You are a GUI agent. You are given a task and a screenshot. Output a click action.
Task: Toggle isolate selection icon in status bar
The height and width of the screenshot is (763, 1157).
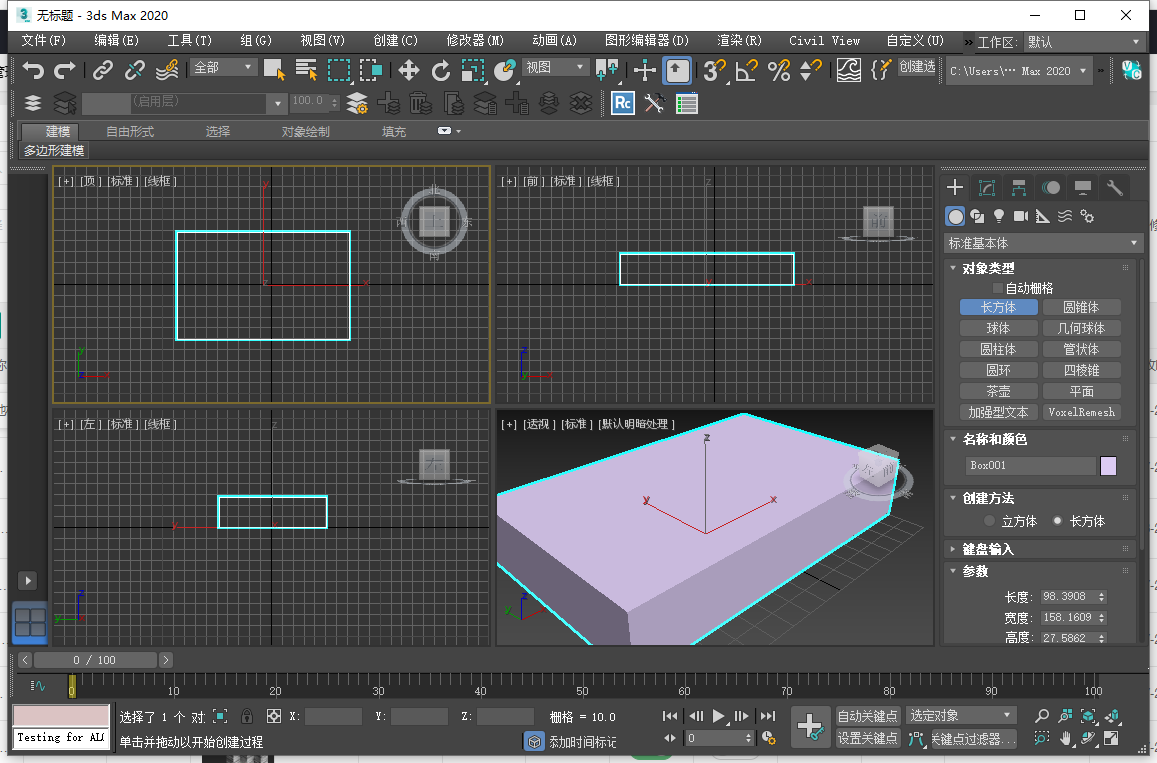[220, 717]
